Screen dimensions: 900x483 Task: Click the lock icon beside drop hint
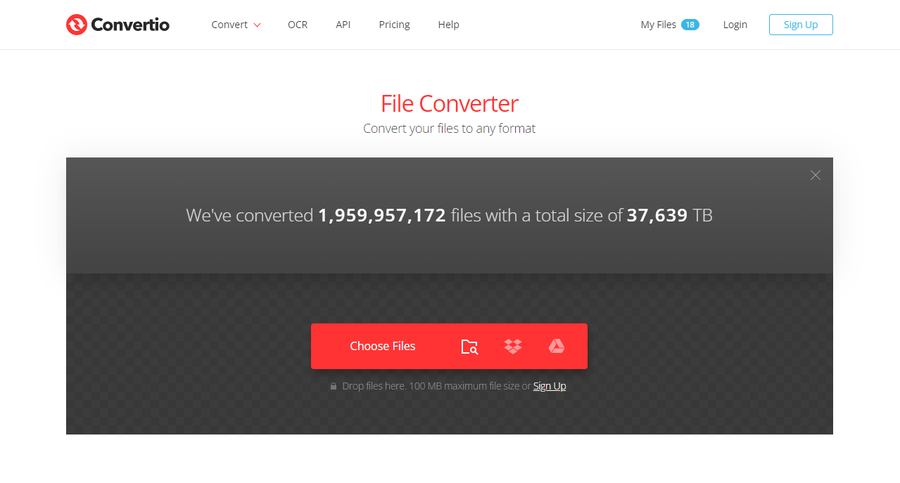pos(333,386)
